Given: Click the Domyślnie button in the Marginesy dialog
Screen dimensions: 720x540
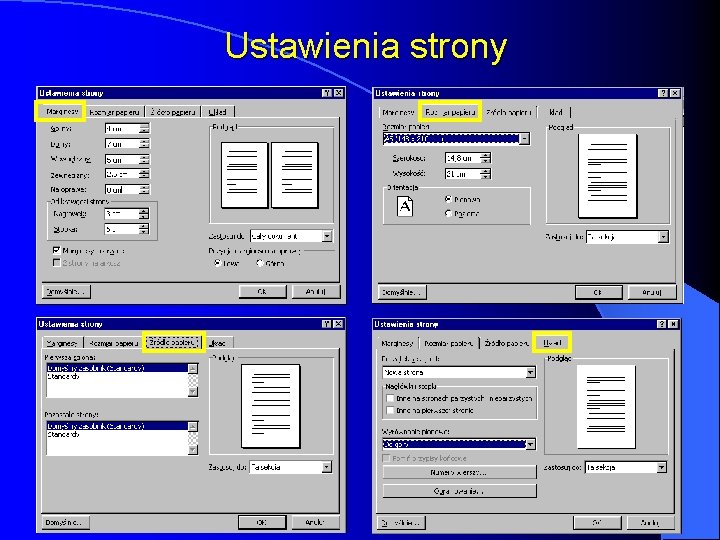Looking at the screenshot, I should 66,292.
